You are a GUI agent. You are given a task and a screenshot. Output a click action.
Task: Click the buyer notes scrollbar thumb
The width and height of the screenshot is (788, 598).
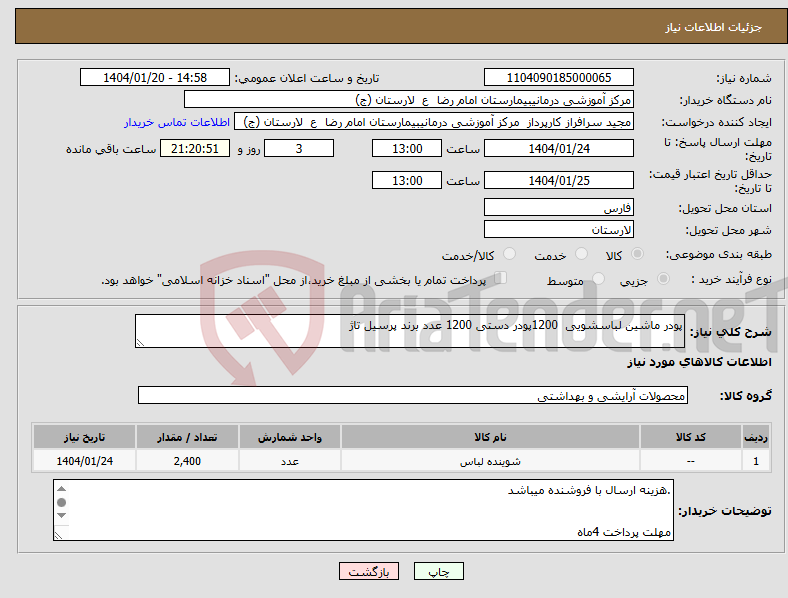[61, 503]
